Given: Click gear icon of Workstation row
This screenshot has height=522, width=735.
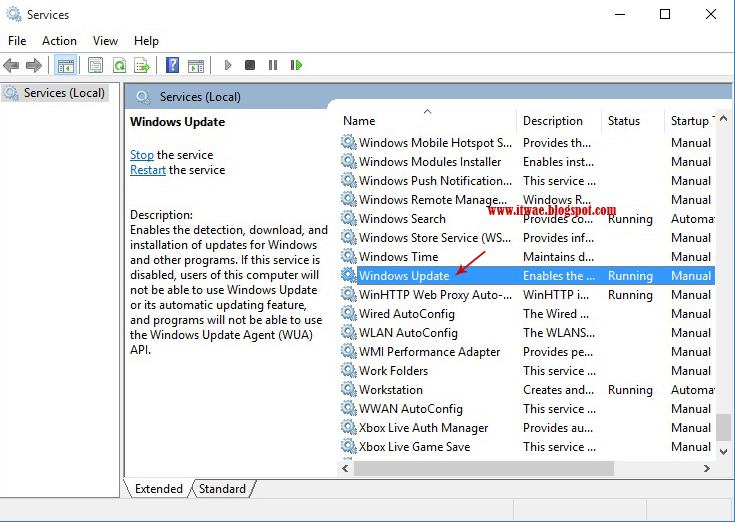Looking at the screenshot, I should click(x=348, y=389).
